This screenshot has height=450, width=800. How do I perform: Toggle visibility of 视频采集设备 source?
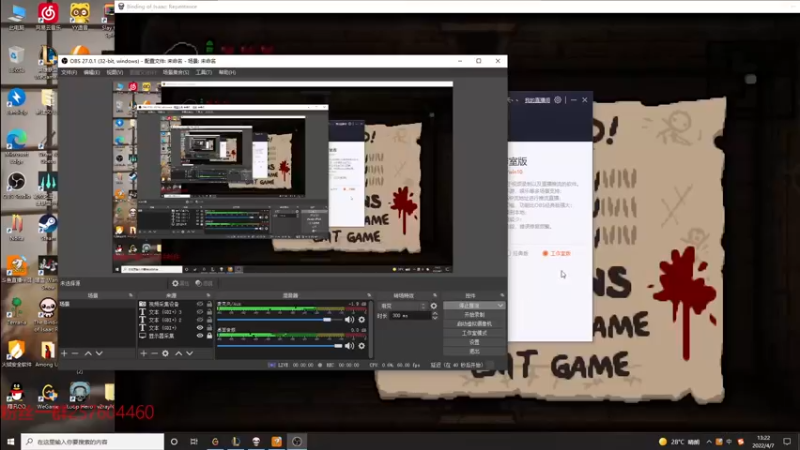[200, 304]
